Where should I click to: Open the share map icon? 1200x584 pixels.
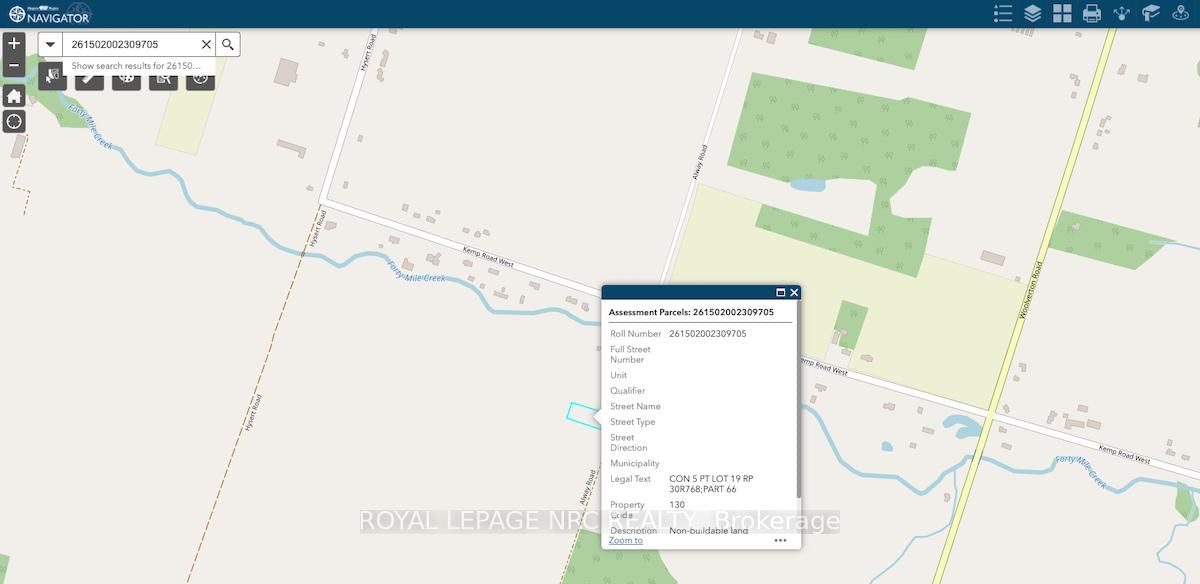tap(1121, 13)
